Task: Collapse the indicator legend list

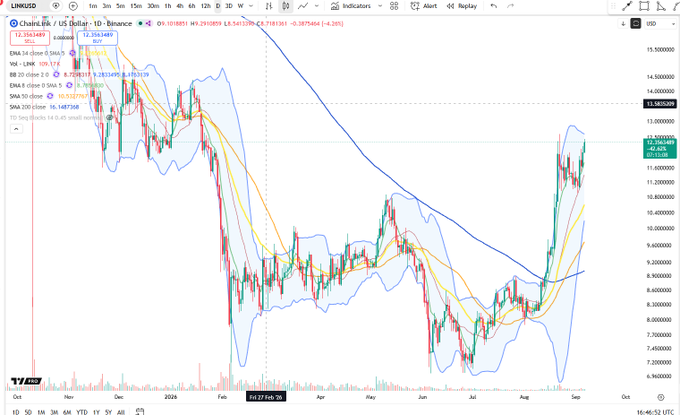Action: point(16,129)
